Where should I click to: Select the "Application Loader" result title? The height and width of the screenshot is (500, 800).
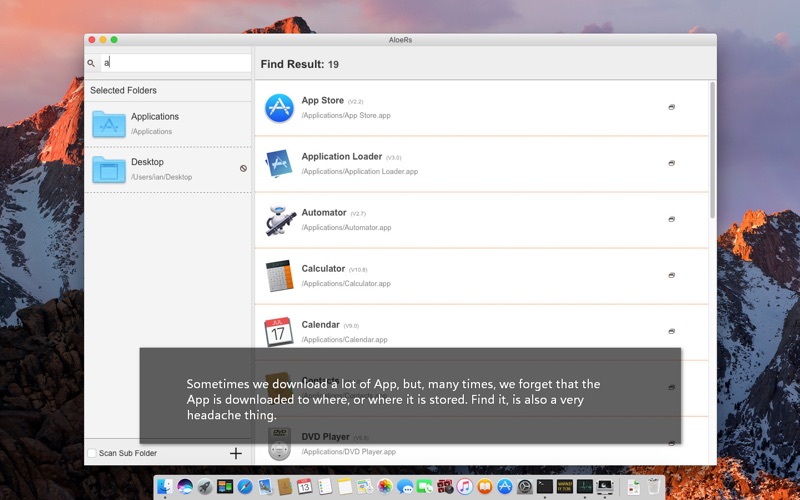pyautogui.click(x=342, y=157)
